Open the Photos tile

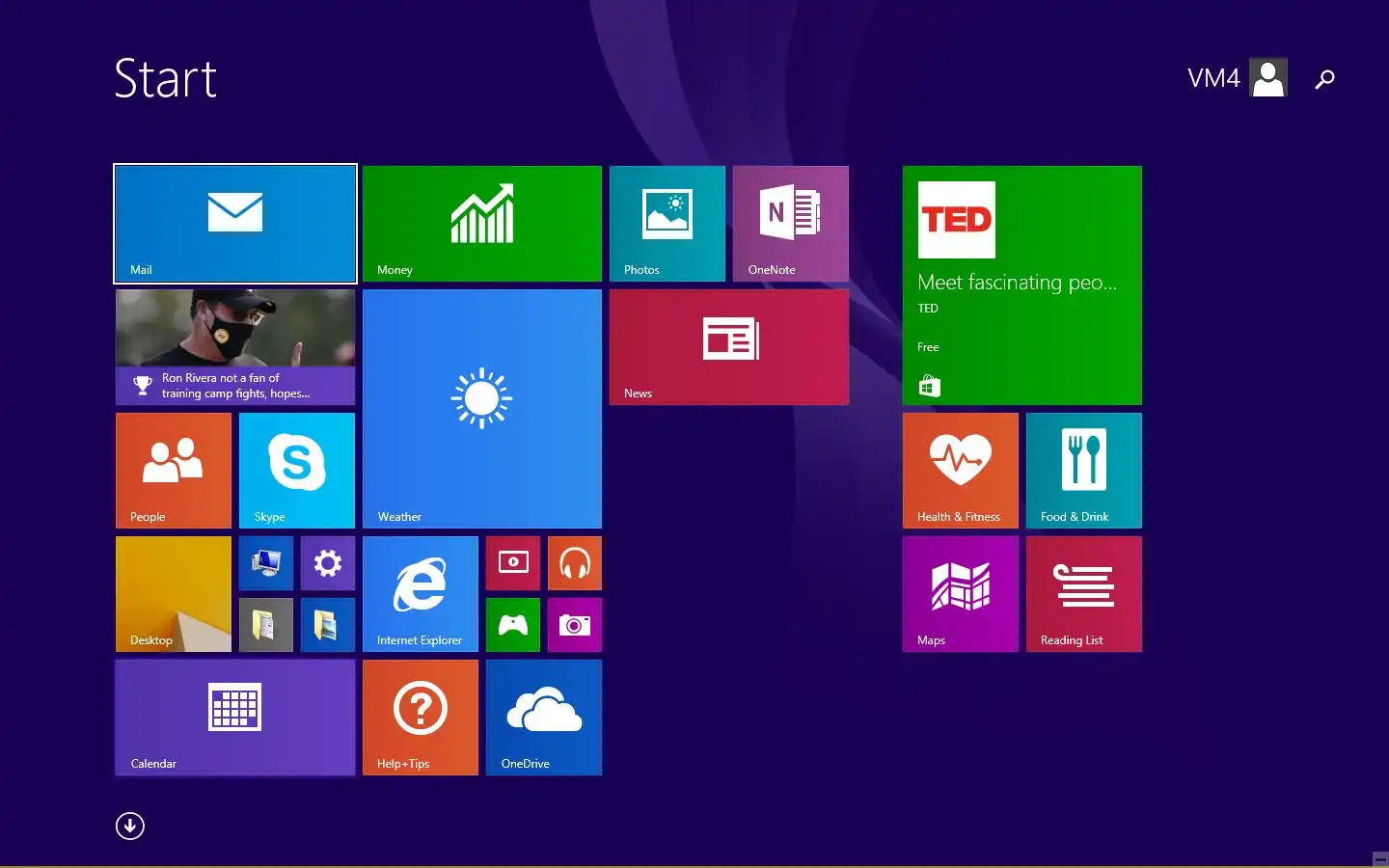tap(667, 224)
